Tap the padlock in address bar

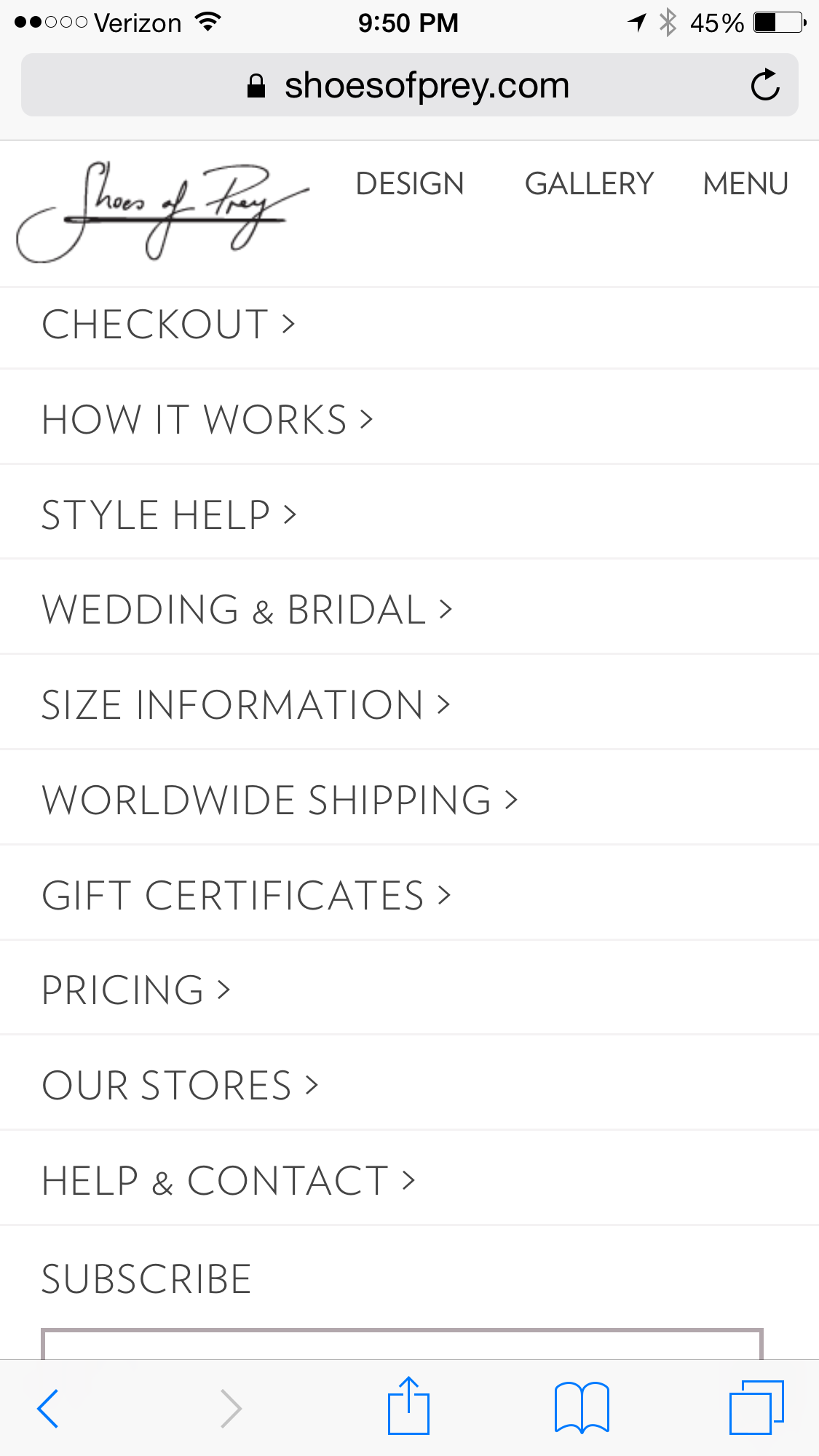point(256,86)
